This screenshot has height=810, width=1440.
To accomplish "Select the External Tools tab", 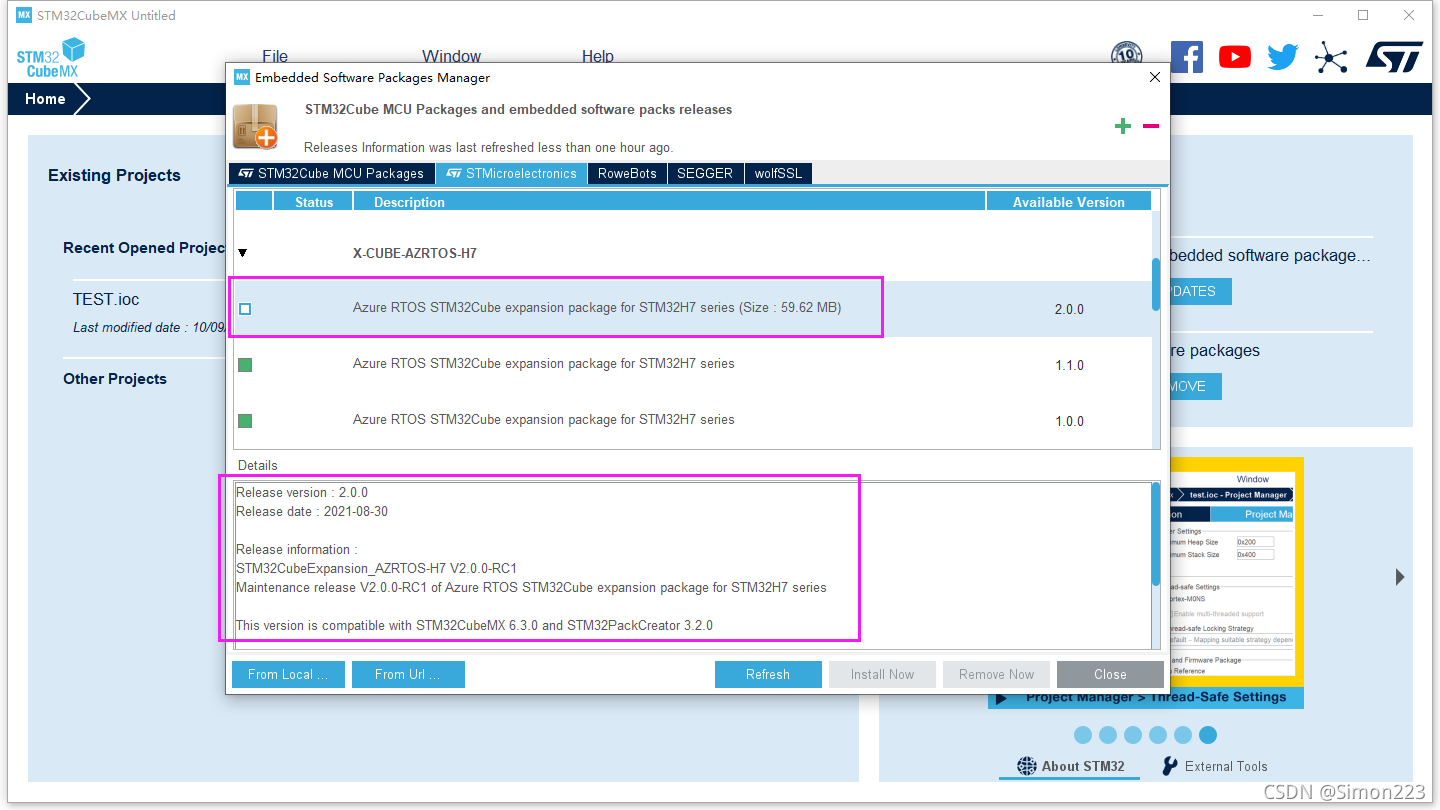I will coord(1214,766).
